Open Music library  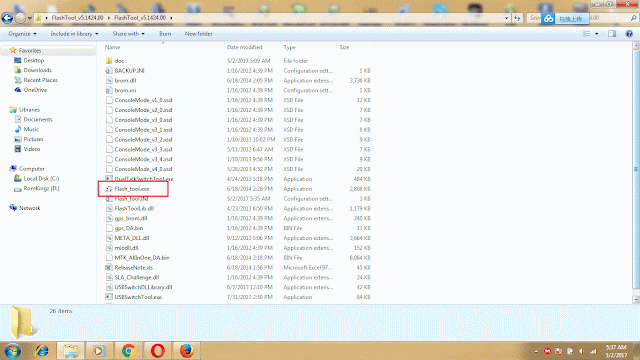tap(31, 129)
